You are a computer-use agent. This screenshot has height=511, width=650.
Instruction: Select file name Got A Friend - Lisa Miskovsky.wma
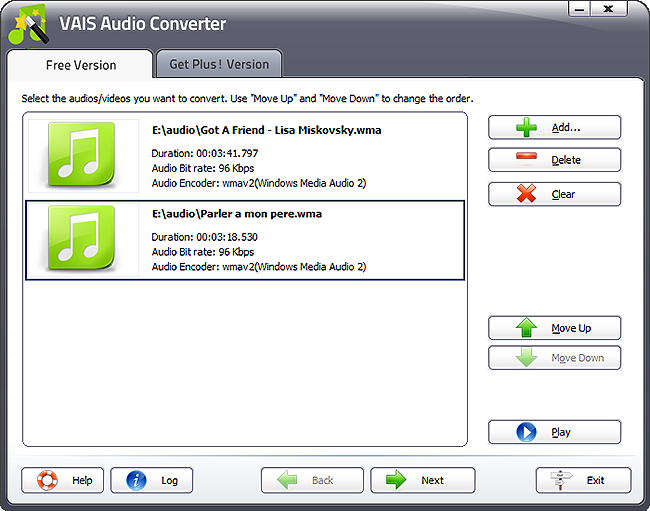(x=267, y=130)
